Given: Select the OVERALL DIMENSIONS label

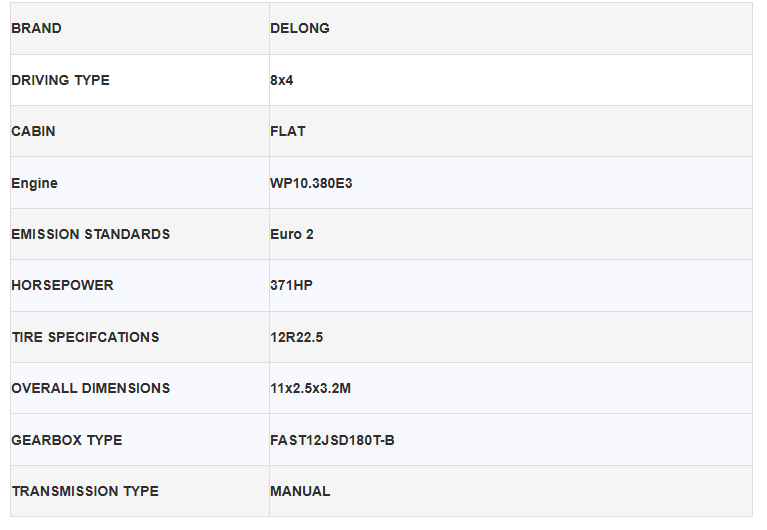Looking at the screenshot, I should click(91, 388).
